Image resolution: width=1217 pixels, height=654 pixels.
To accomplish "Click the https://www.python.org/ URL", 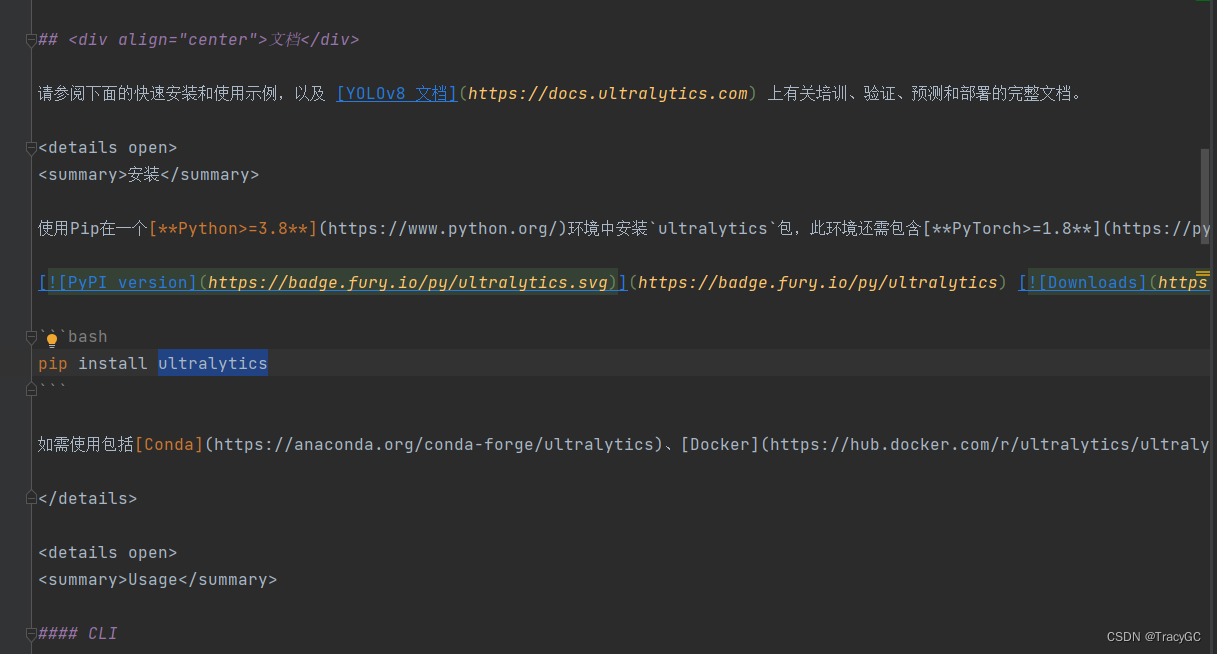I will click(443, 229).
